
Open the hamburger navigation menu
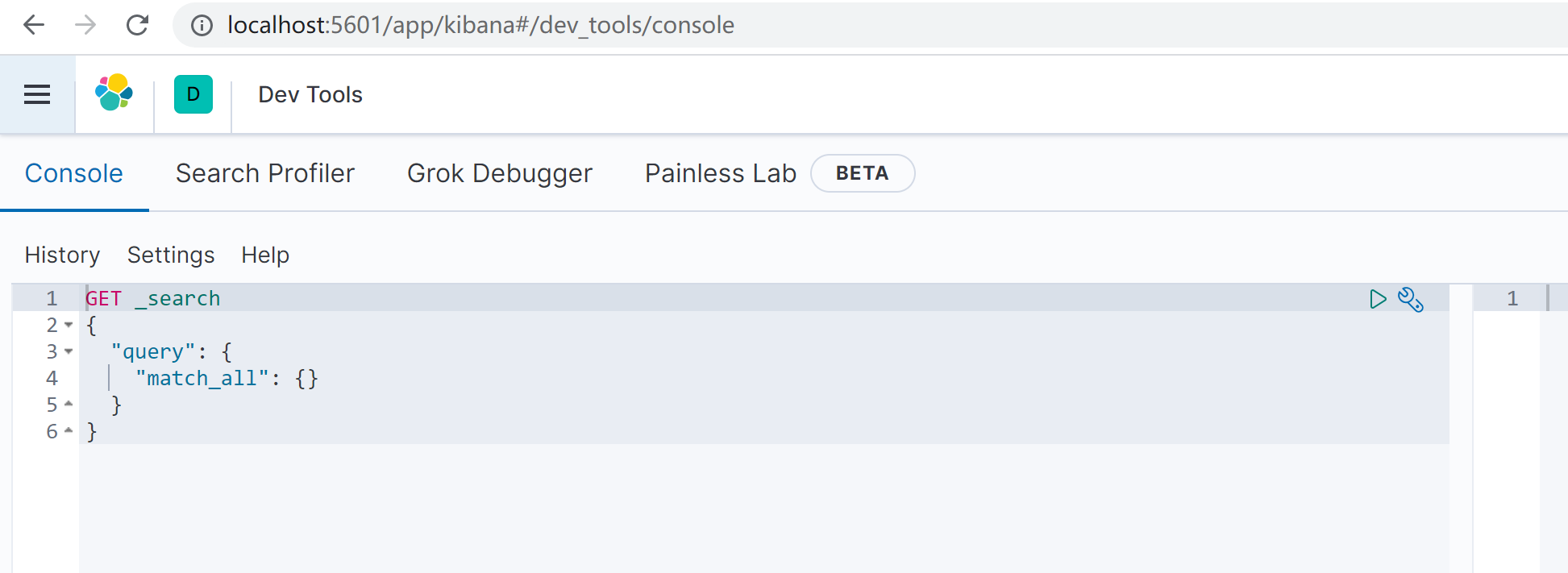[37, 94]
